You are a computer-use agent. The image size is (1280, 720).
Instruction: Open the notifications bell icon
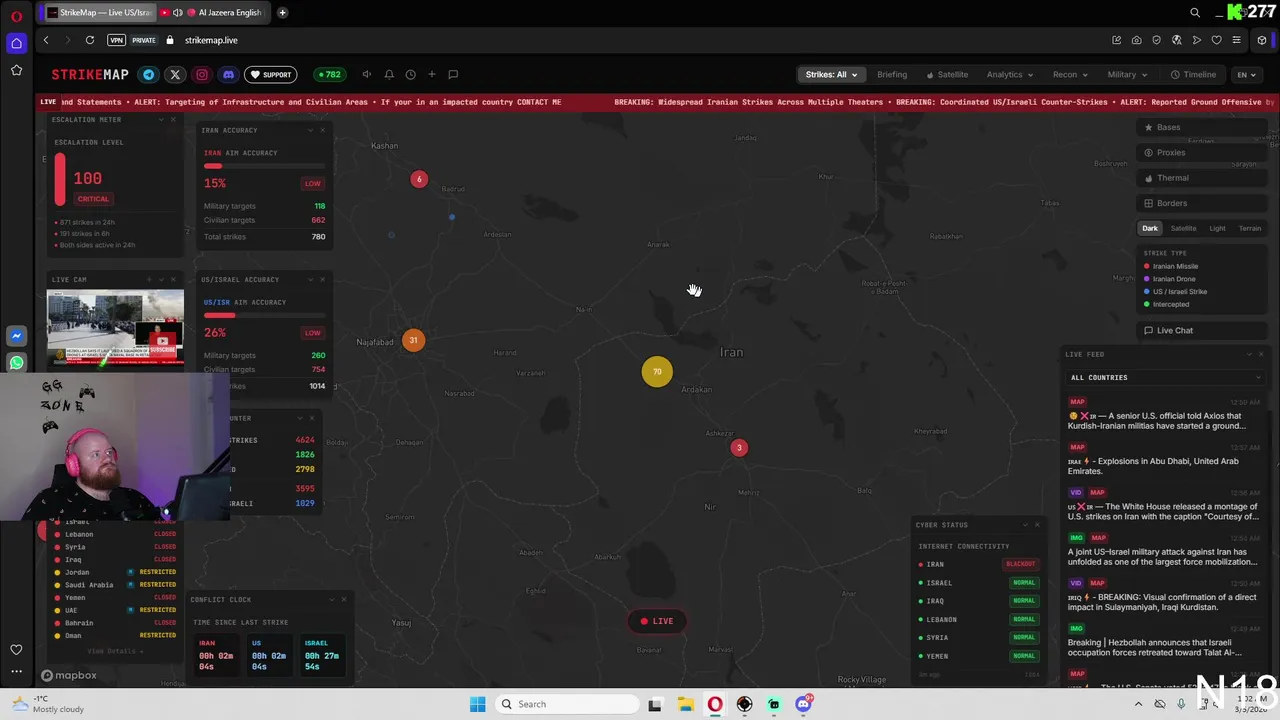tap(389, 74)
